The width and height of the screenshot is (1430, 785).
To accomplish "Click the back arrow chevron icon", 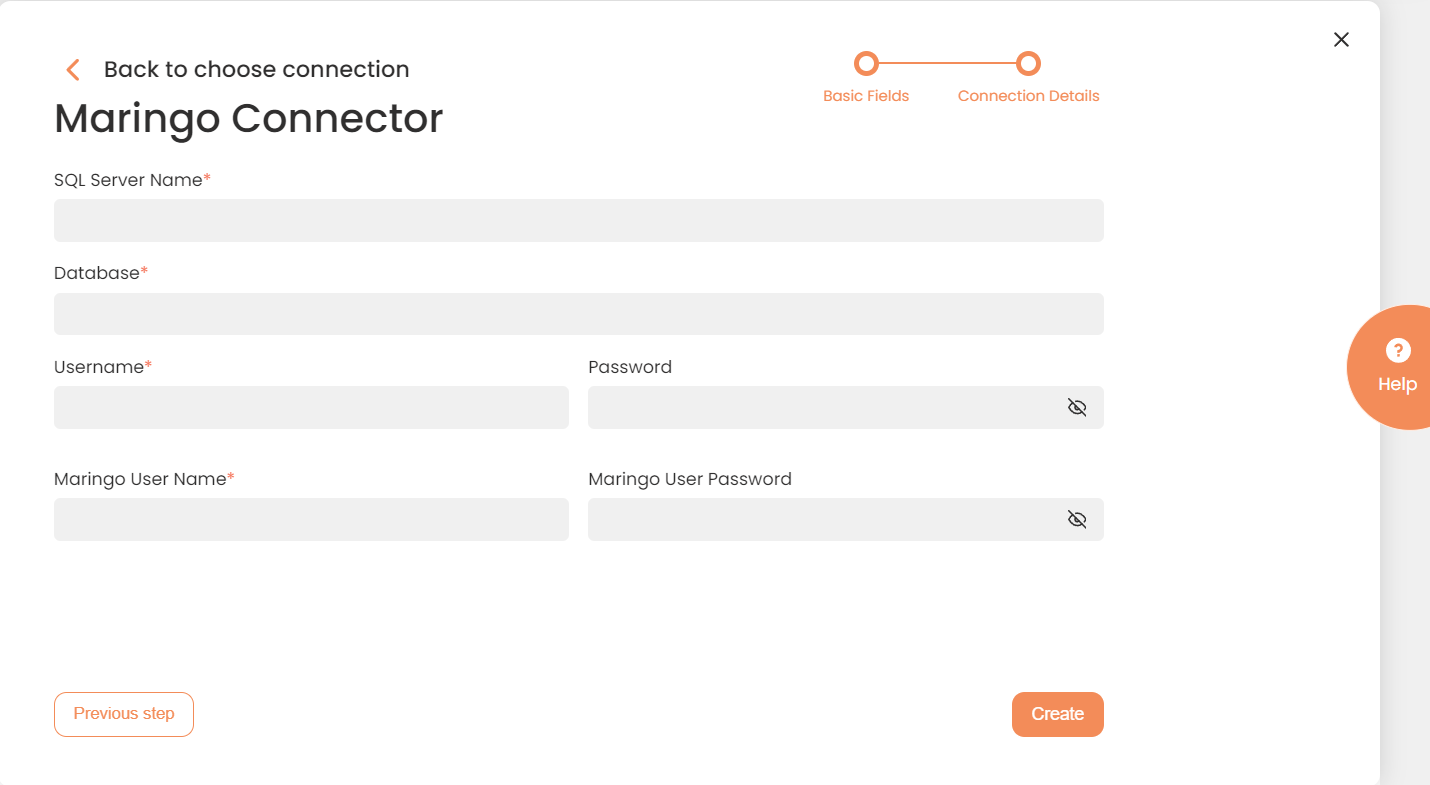I will pos(72,69).
